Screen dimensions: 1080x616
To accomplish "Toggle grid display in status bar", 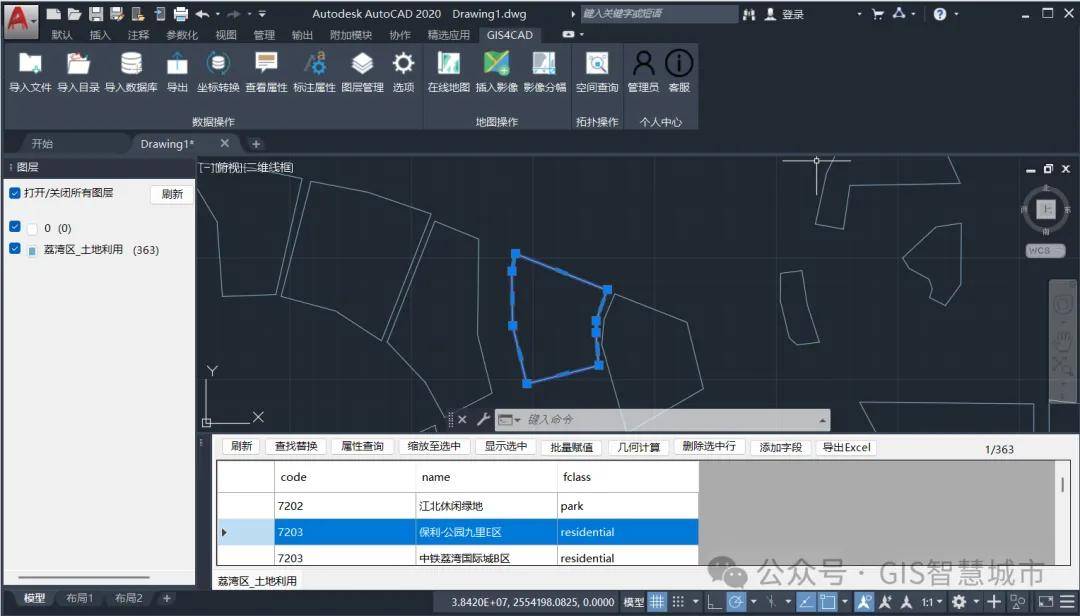I will (x=657, y=602).
